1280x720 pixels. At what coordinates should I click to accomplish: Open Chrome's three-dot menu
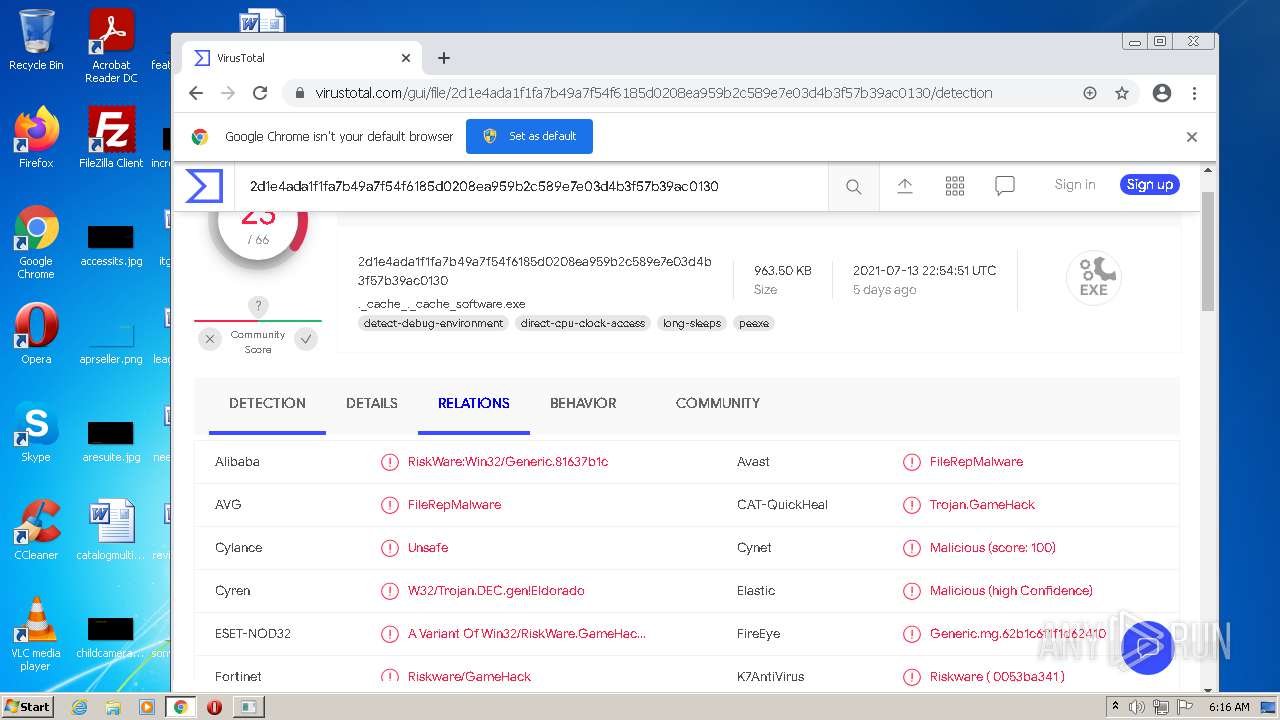point(1194,93)
